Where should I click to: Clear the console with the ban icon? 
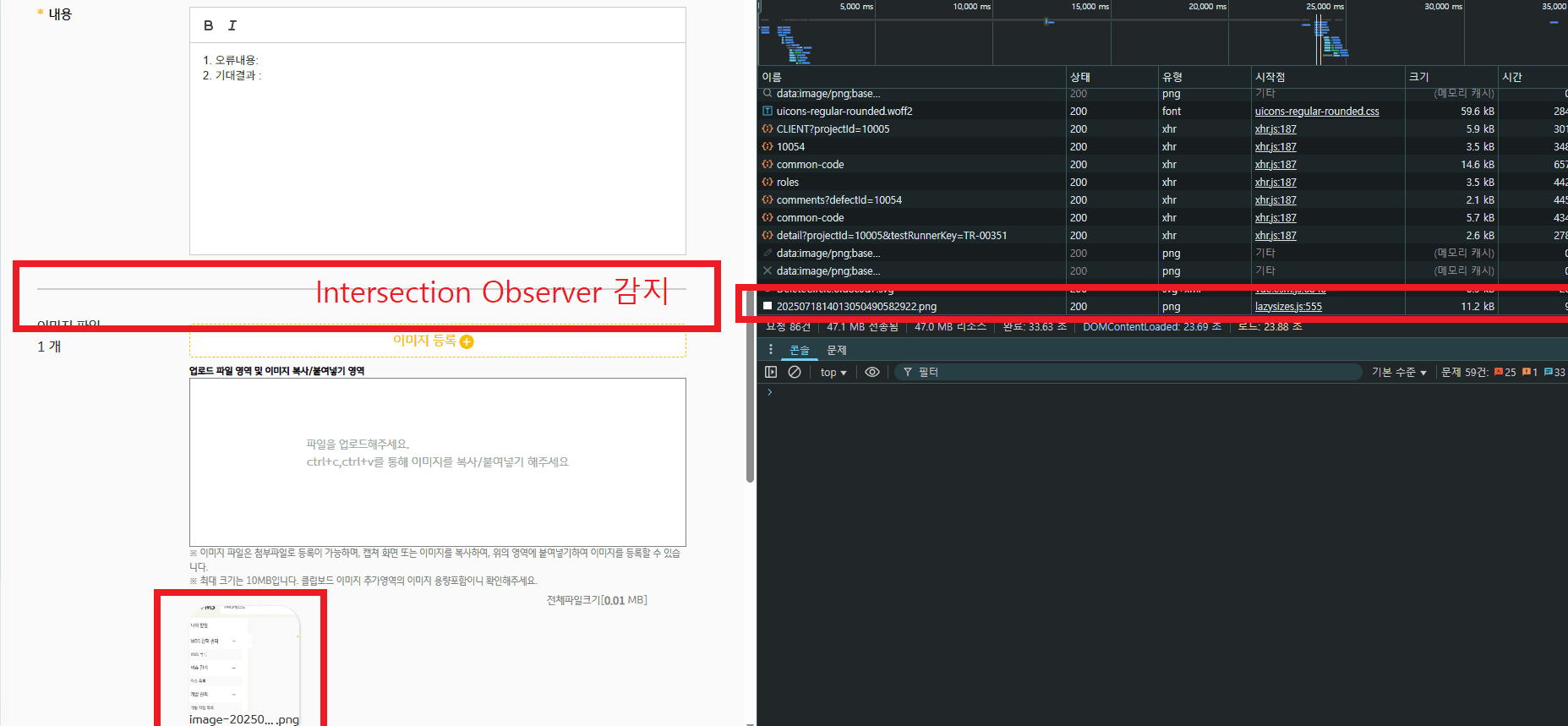point(795,372)
